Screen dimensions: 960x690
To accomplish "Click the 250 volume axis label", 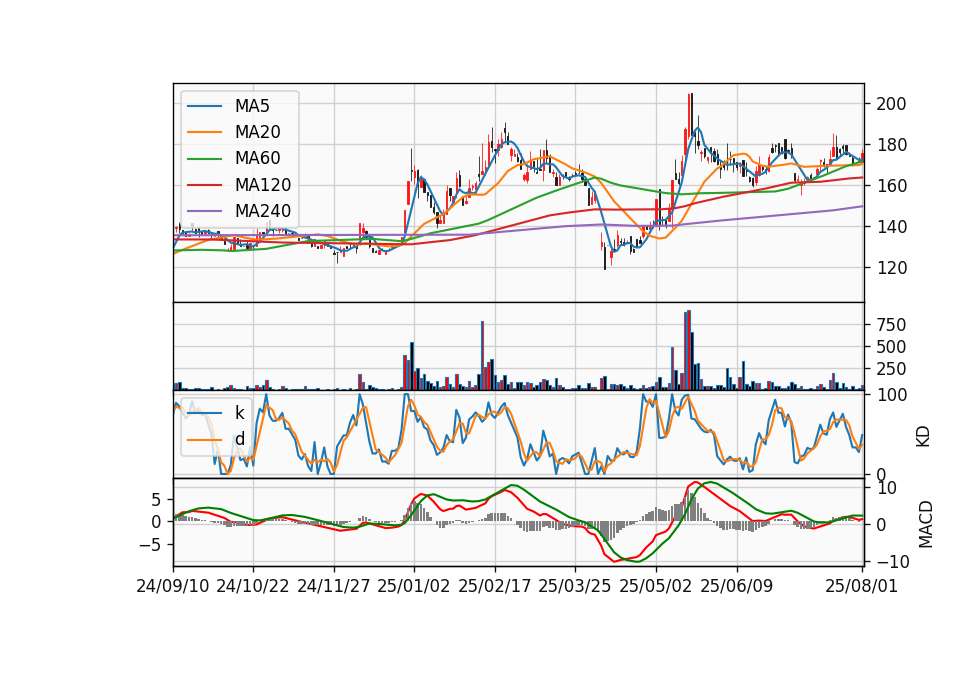I will point(891,369).
